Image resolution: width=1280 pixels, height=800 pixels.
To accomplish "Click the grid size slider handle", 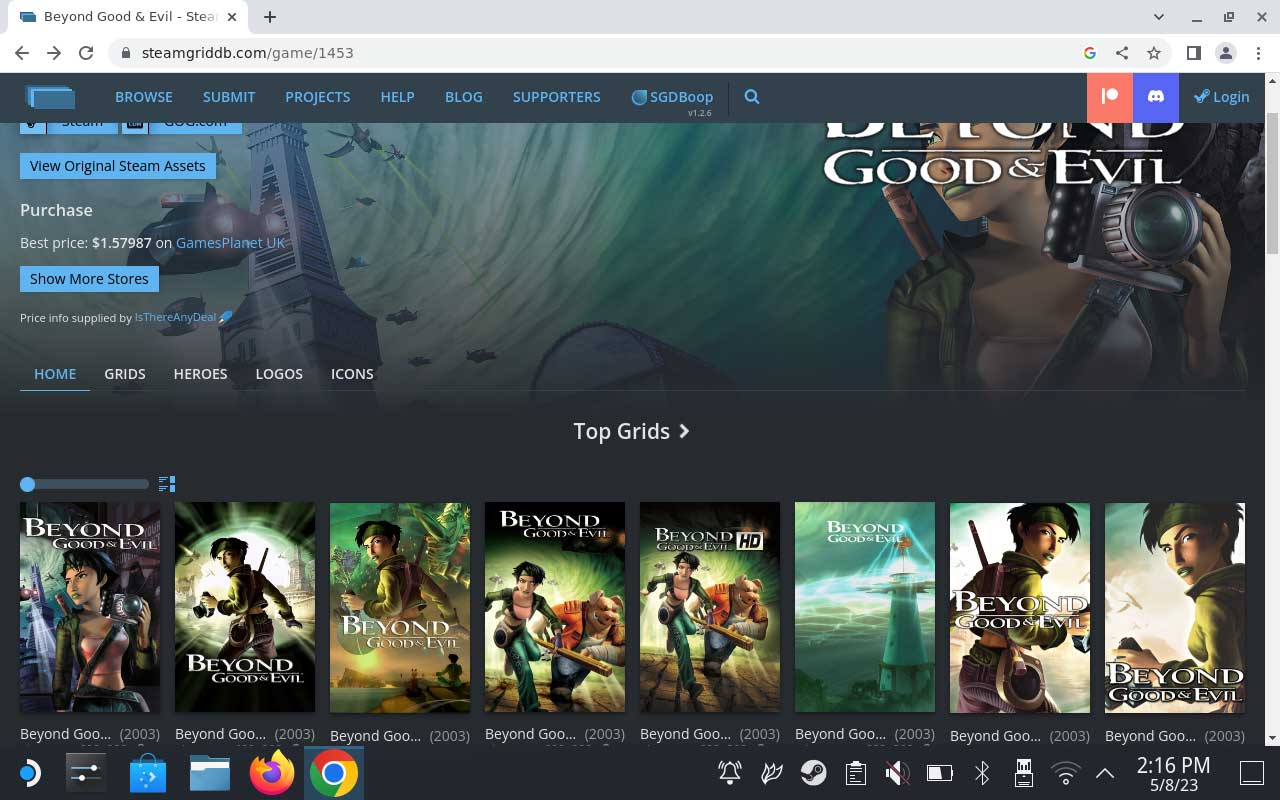I will click(28, 484).
